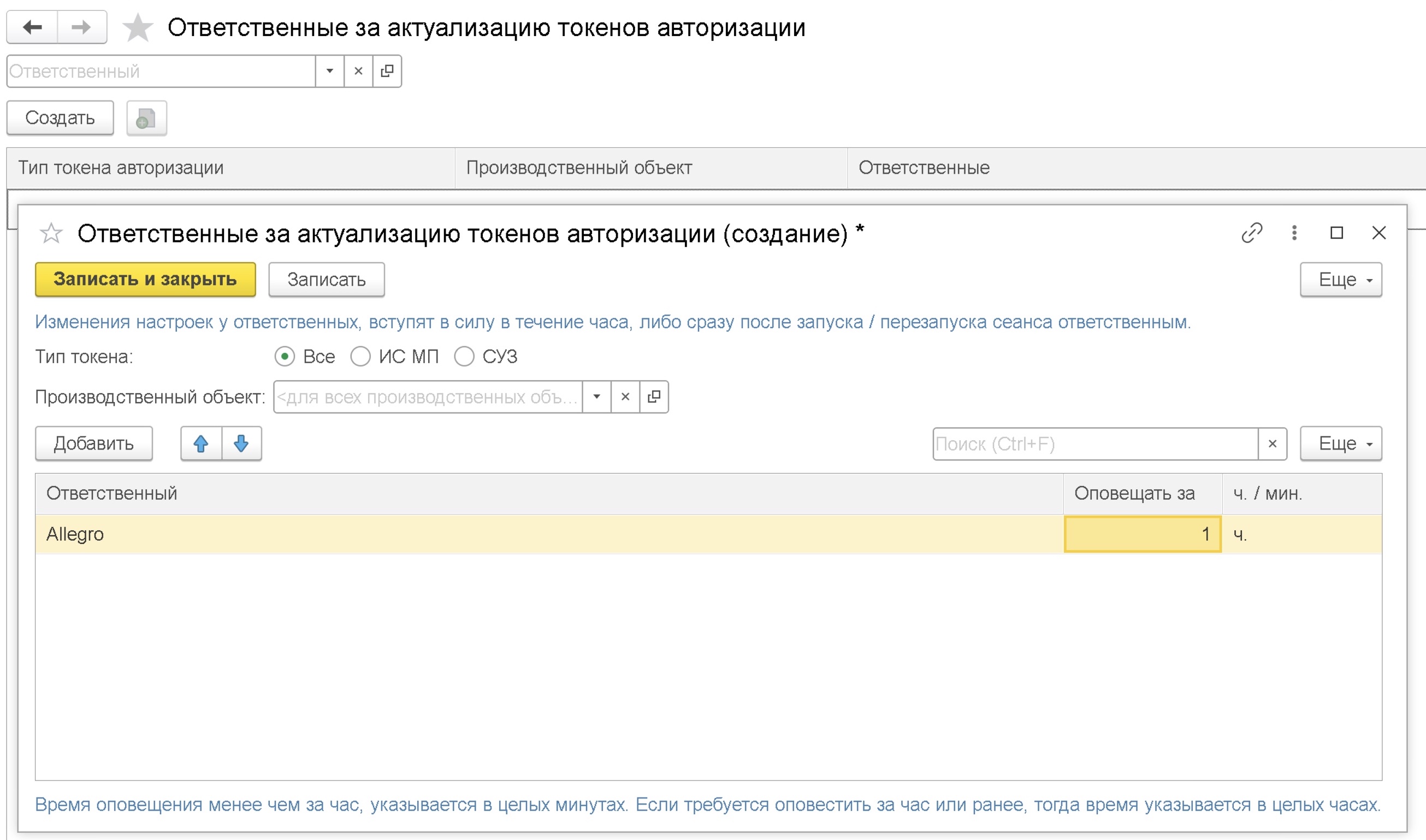Clear the top Ответственный filter field

click(358, 72)
